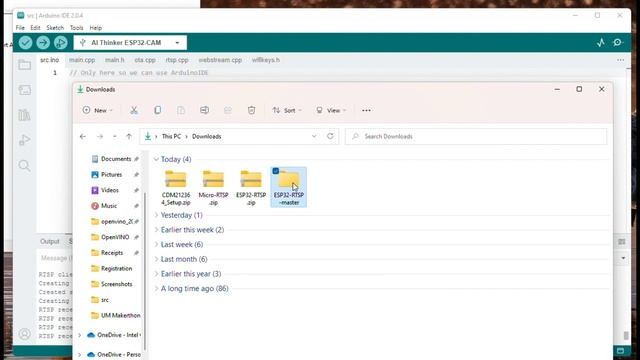Image resolution: width=640 pixels, height=360 pixels.
Task: Expand the Last month (6) group
Action: 156,259
